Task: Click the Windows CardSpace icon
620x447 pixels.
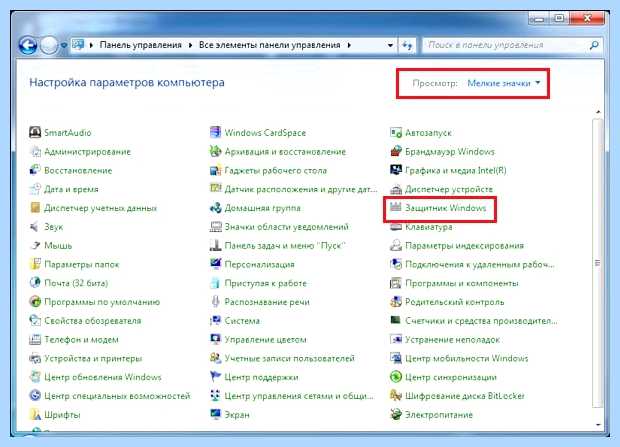Action: click(215, 132)
